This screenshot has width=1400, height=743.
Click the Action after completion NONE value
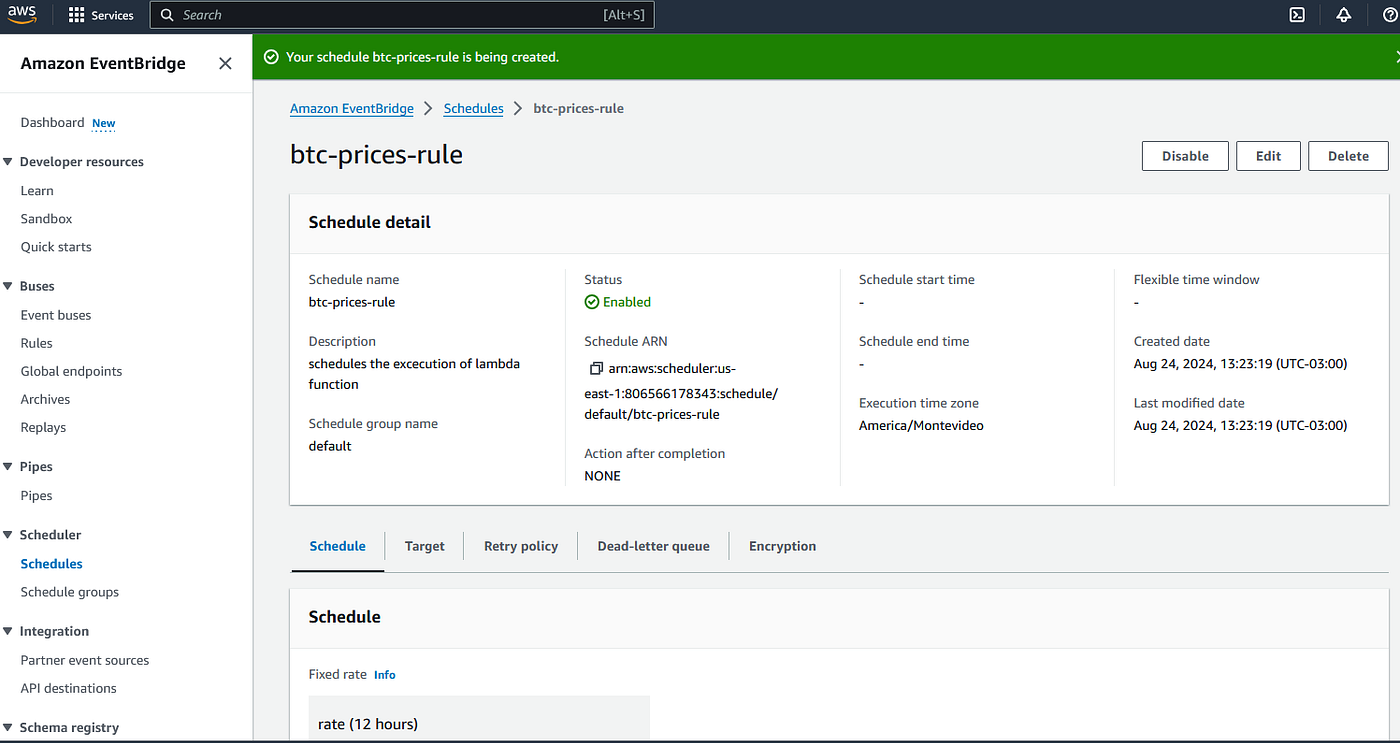[602, 476]
